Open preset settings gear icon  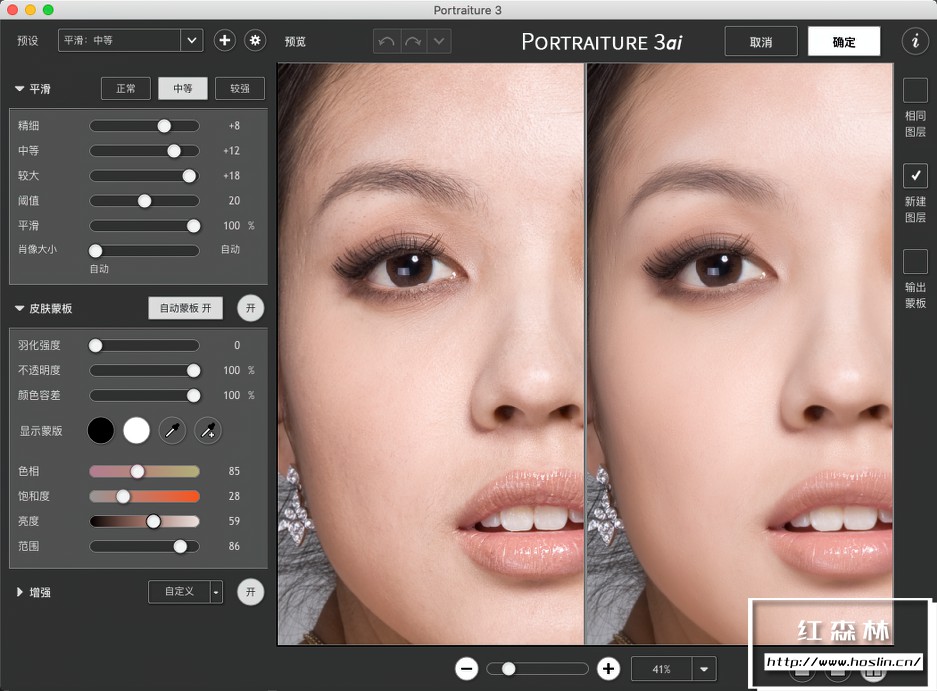click(x=255, y=40)
